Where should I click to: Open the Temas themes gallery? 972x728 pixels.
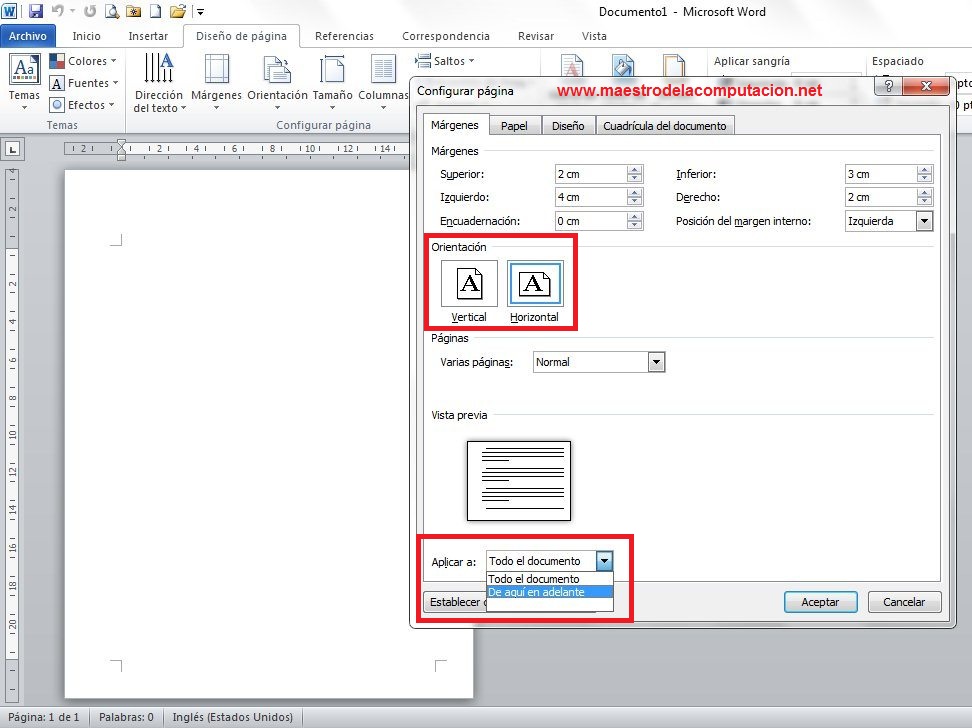(24, 83)
